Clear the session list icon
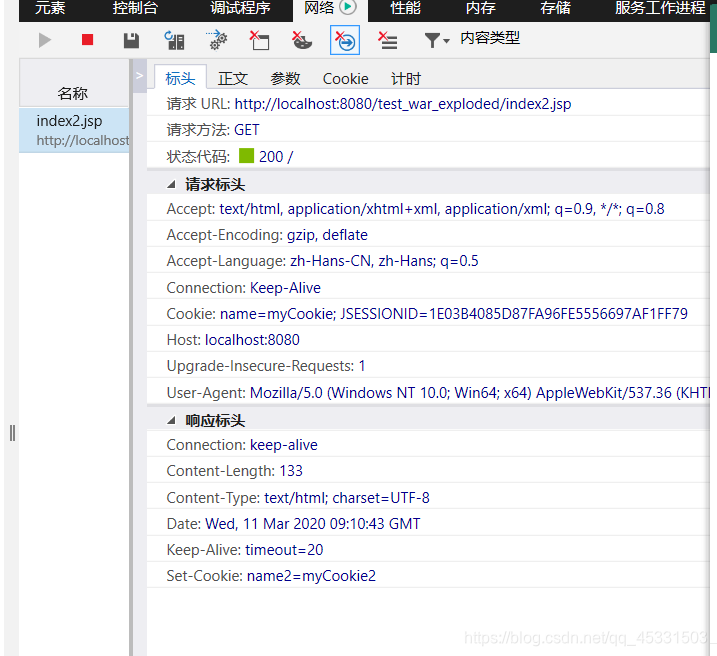 coord(388,40)
